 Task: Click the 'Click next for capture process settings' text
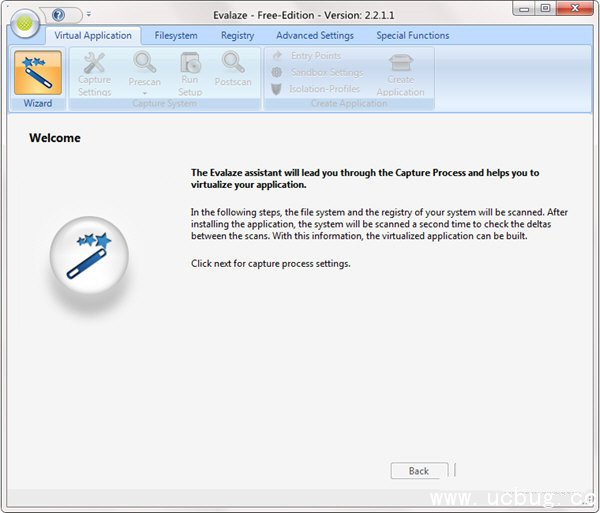pyautogui.click(x=271, y=264)
